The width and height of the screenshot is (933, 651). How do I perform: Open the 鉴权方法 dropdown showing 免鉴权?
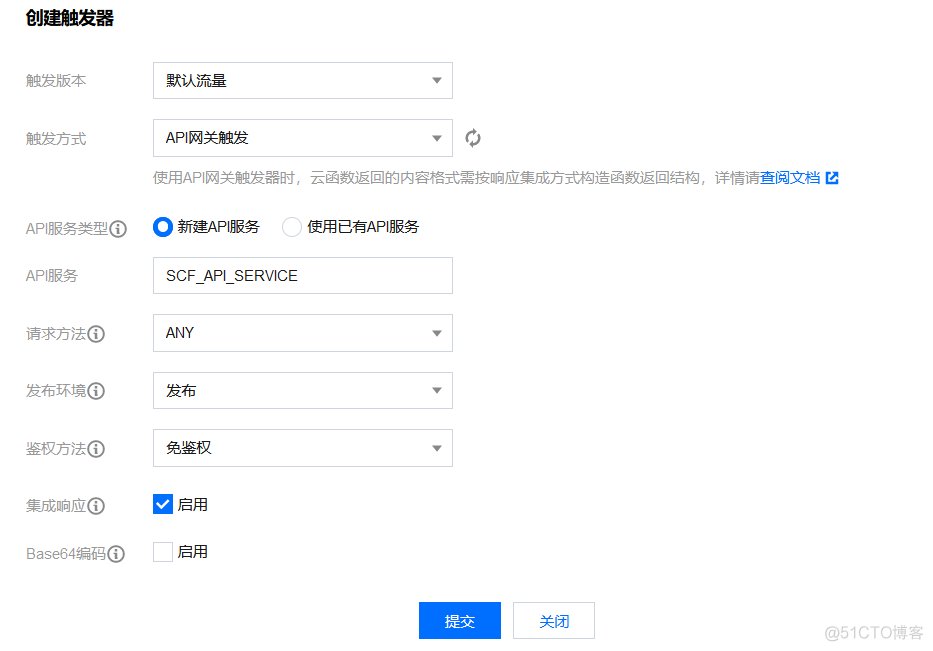coord(303,447)
